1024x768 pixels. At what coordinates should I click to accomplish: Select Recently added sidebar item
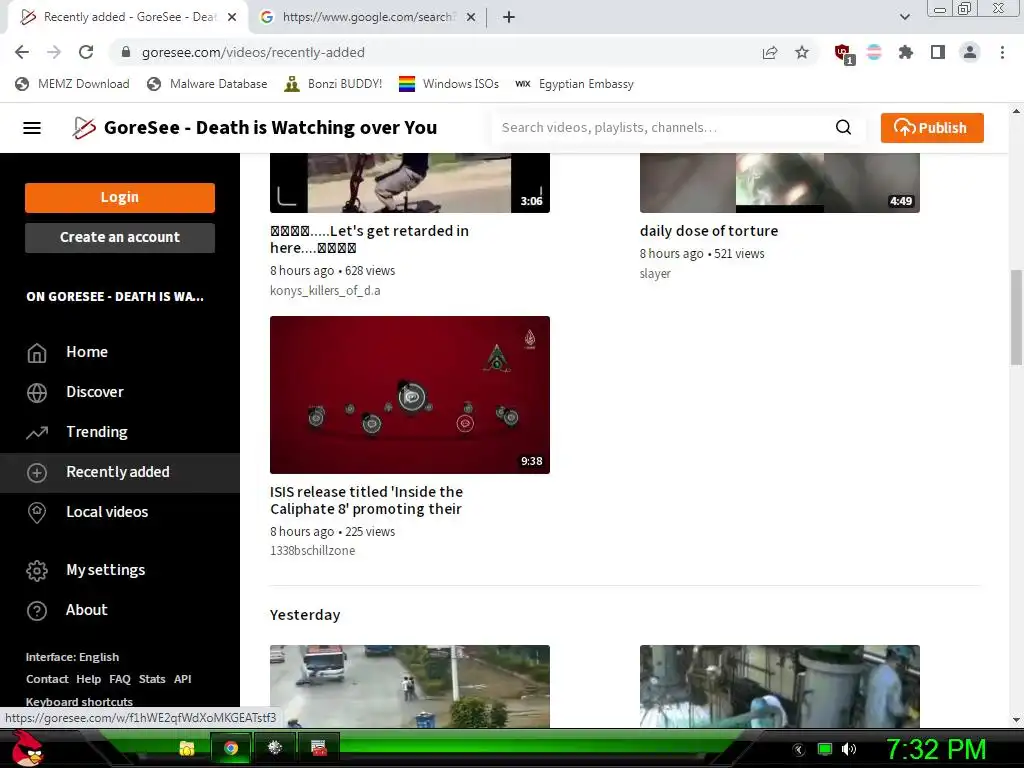[x=120, y=472]
